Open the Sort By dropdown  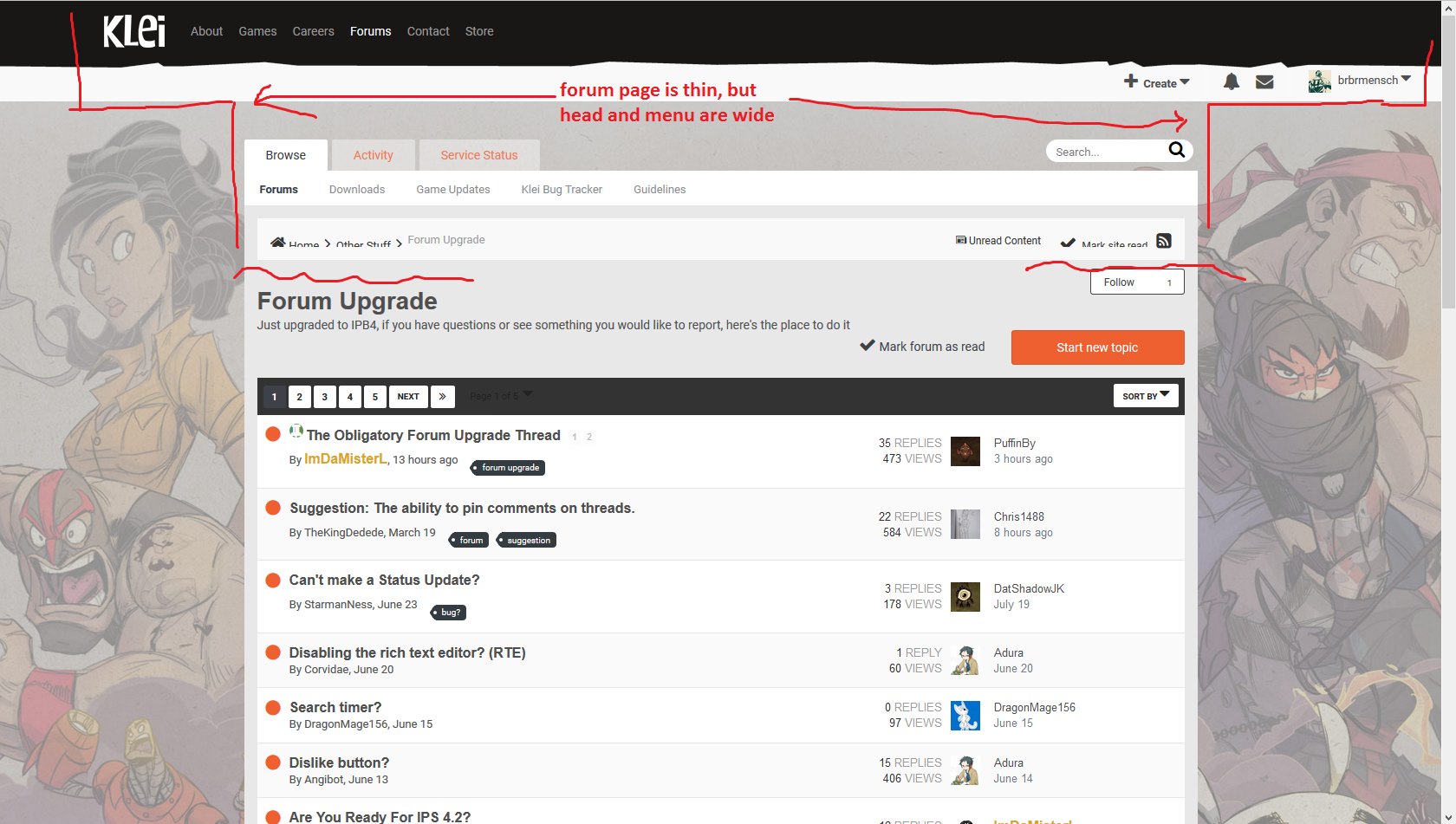[1145, 396]
